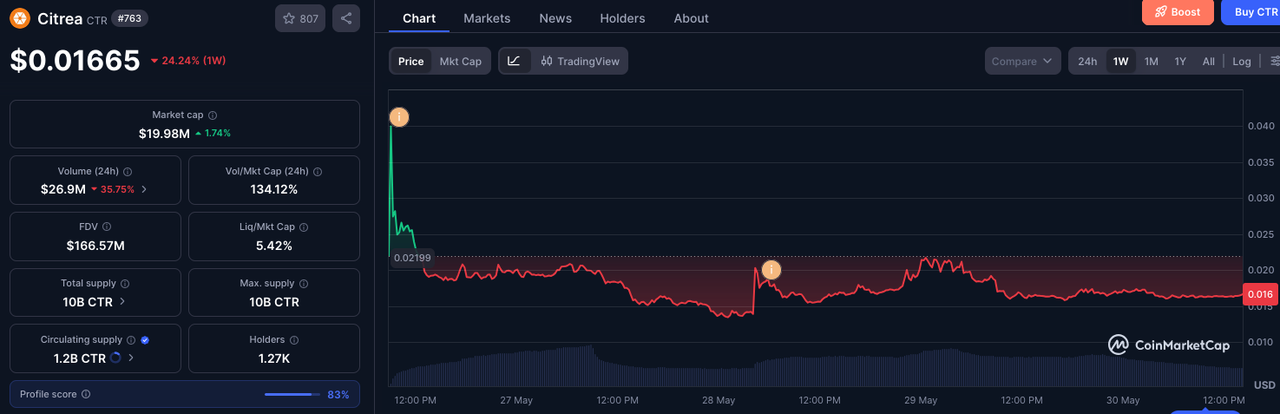Click the $26.9M volume value
This screenshot has height=414, width=1280.
point(62,189)
